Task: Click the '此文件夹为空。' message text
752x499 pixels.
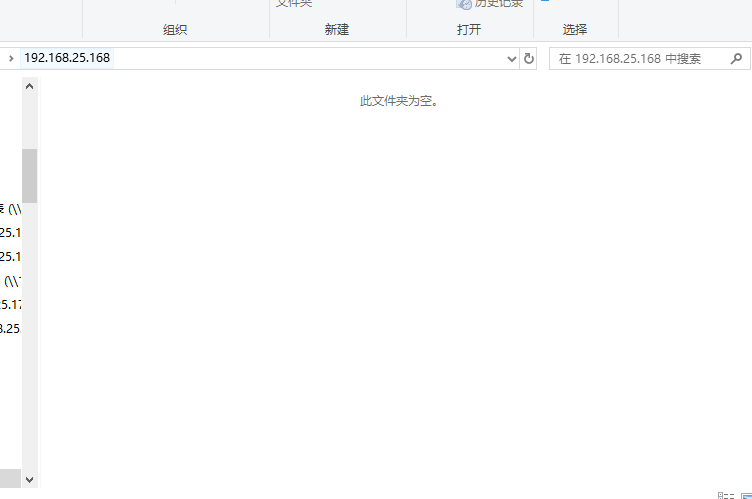Action: pyautogui.click(x=399, y=101)
